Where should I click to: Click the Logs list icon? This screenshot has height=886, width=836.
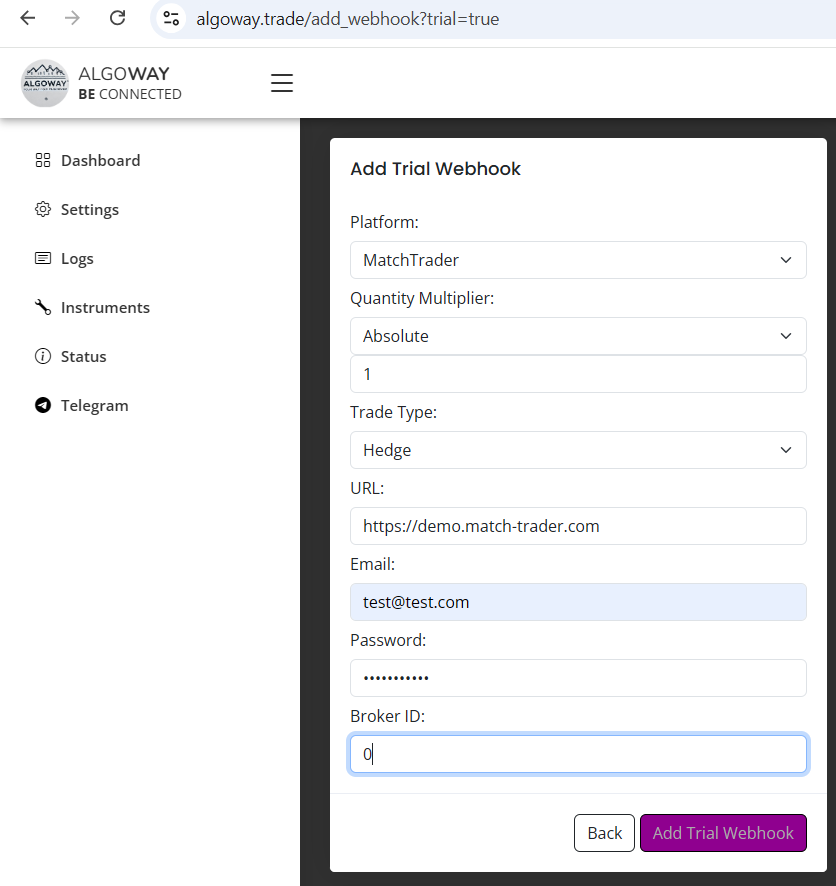pos(43,258)
